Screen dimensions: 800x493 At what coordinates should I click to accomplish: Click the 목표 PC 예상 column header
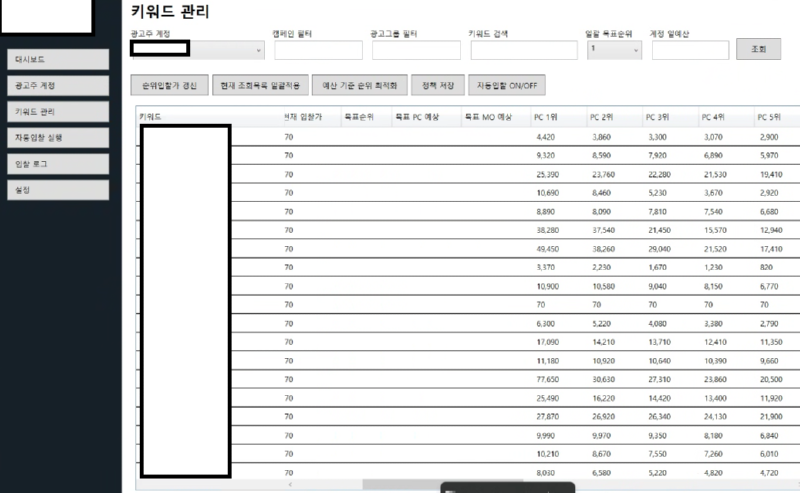(426, 117)
